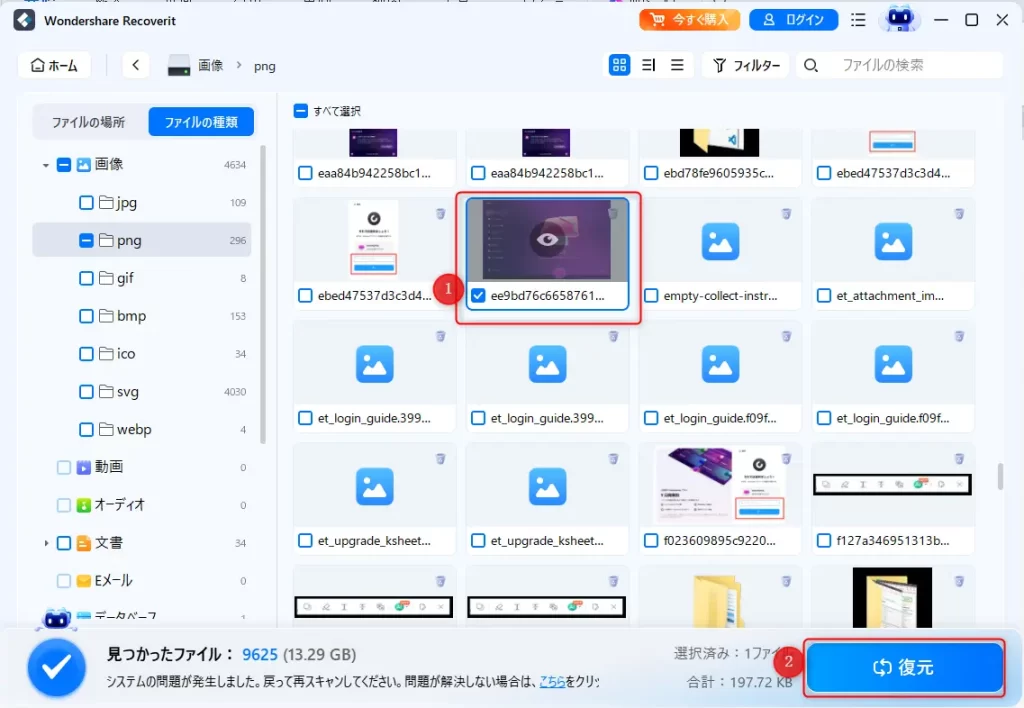1024x708 pixels.
Task: Open the AI assistant robot icon
Action: (x=899, y=18)
